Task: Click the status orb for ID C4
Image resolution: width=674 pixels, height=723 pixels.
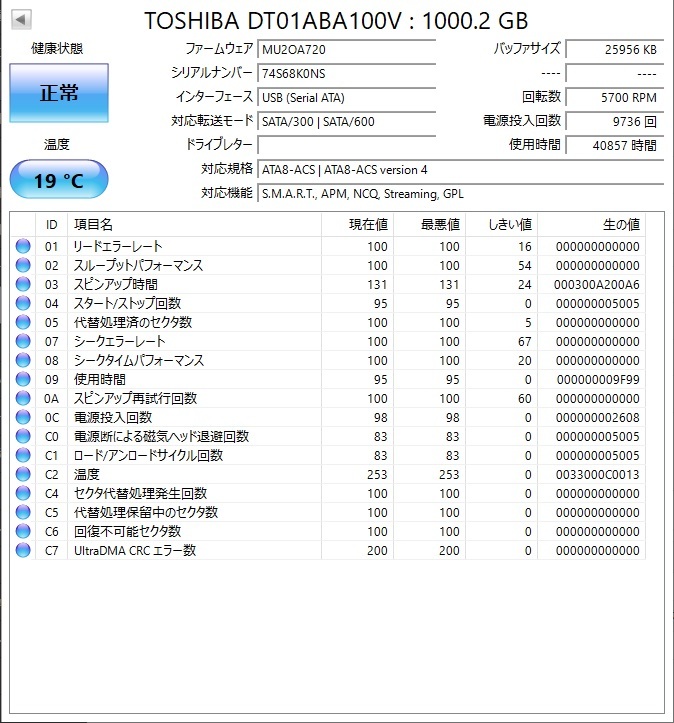Action: point(23,493)
